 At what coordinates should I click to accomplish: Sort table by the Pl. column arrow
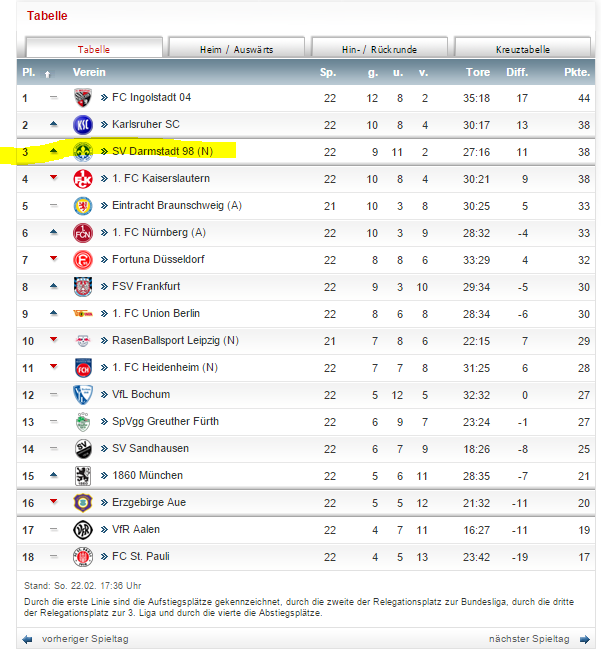(47, 74)
